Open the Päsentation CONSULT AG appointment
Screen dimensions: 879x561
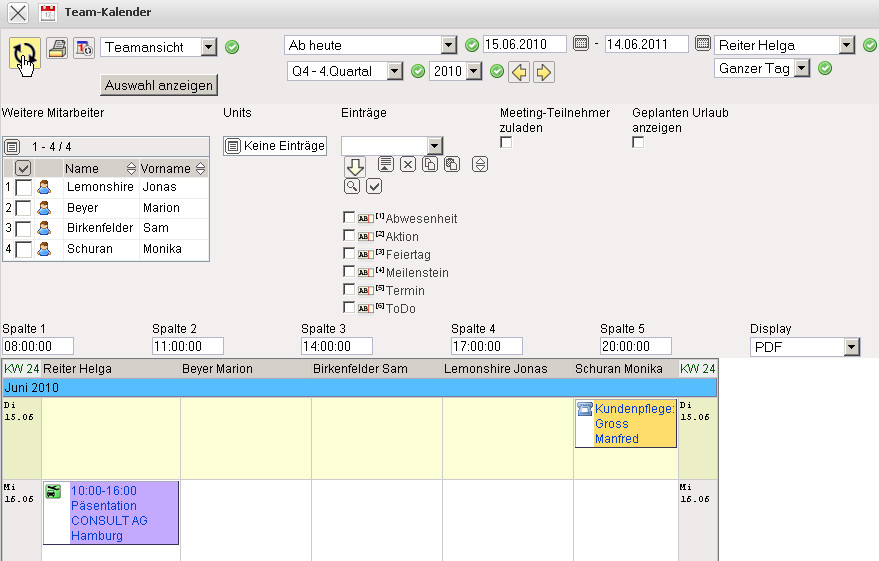[x=110, y=513]
